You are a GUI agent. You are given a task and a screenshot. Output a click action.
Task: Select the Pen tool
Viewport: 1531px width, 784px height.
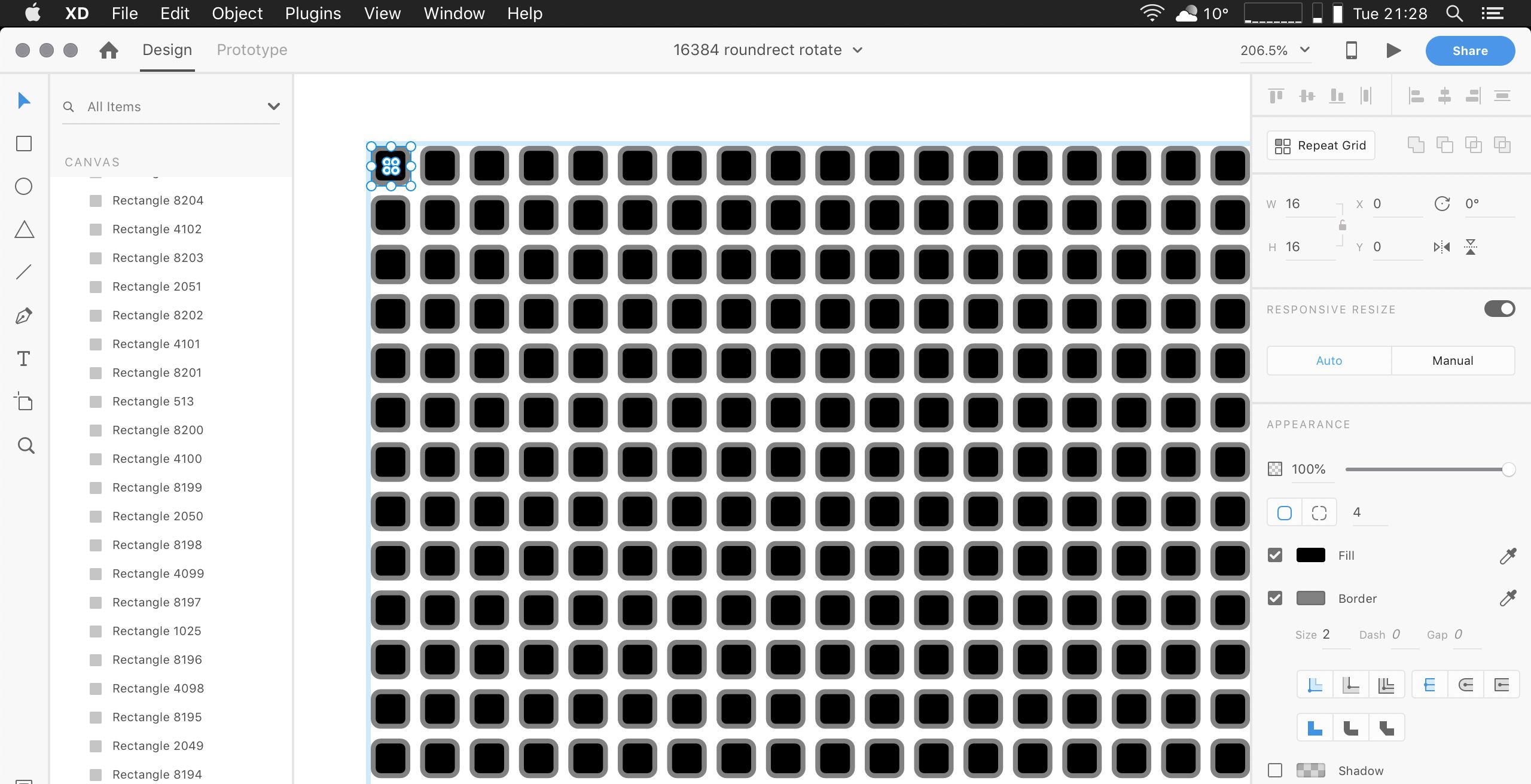coord(23,316)
